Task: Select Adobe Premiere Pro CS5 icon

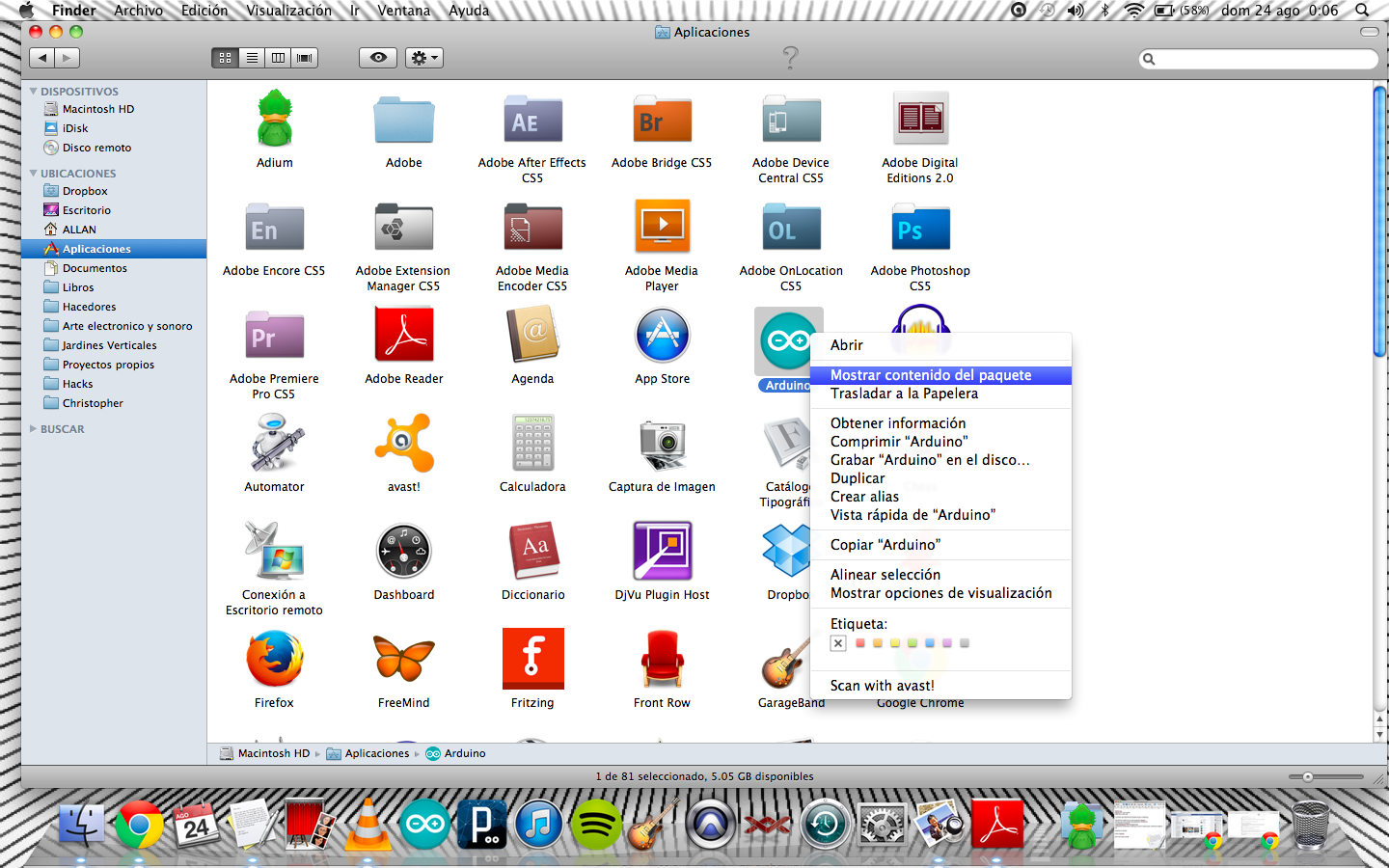Action: click(275, 335)
